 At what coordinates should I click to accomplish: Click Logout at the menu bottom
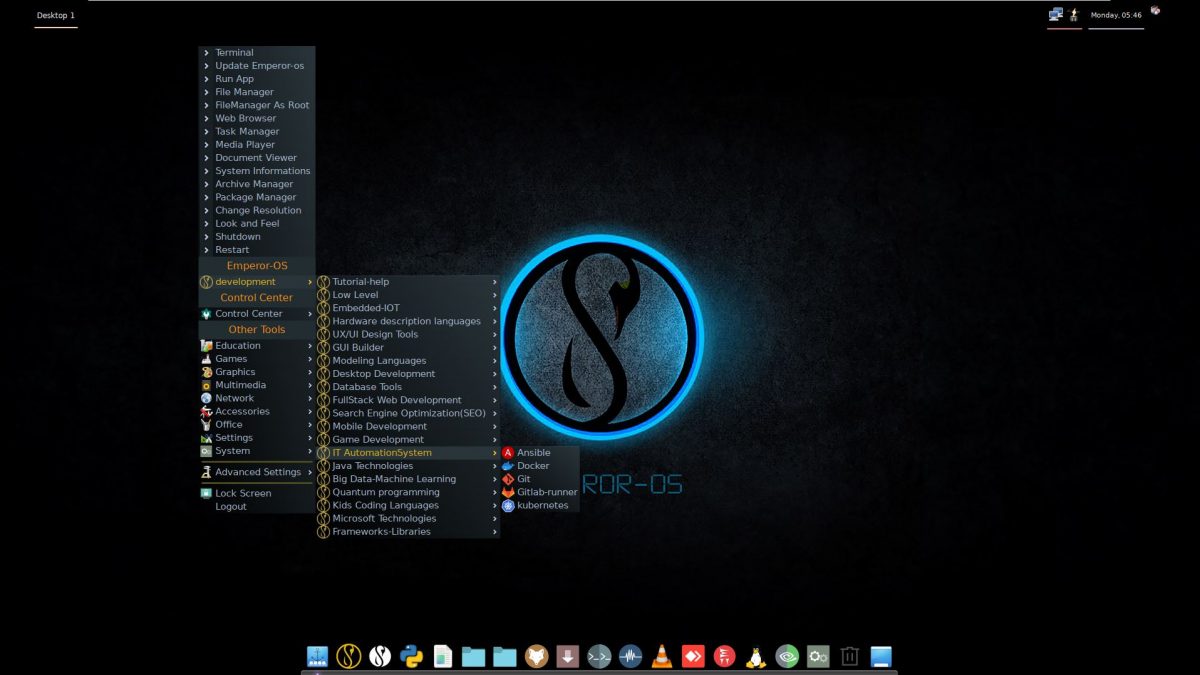coord(231,506)
